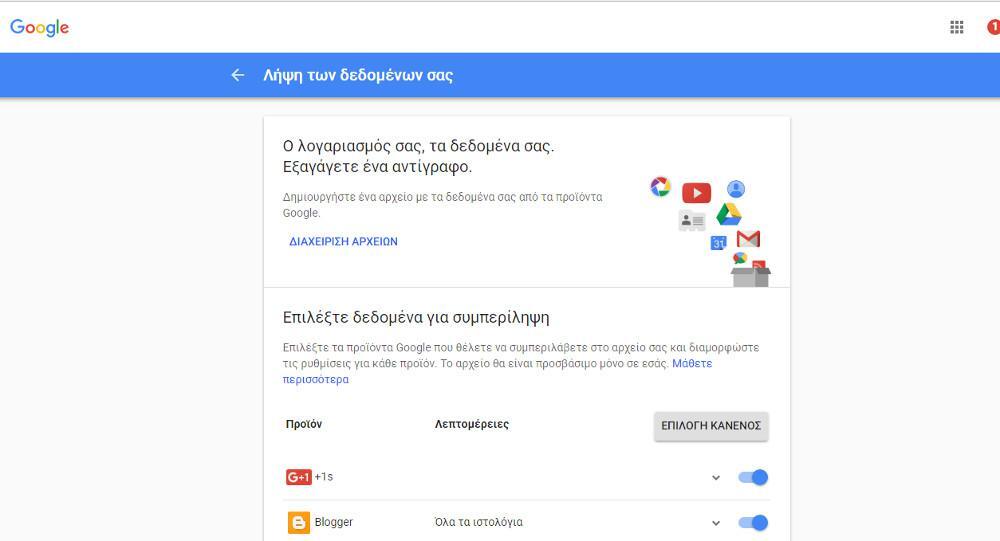Image resolution: width=1000 pixels, height=541 pixels.
Task: Click the contacts card icon in illustration
Action: pyautogui.click(x=692, y=221)
